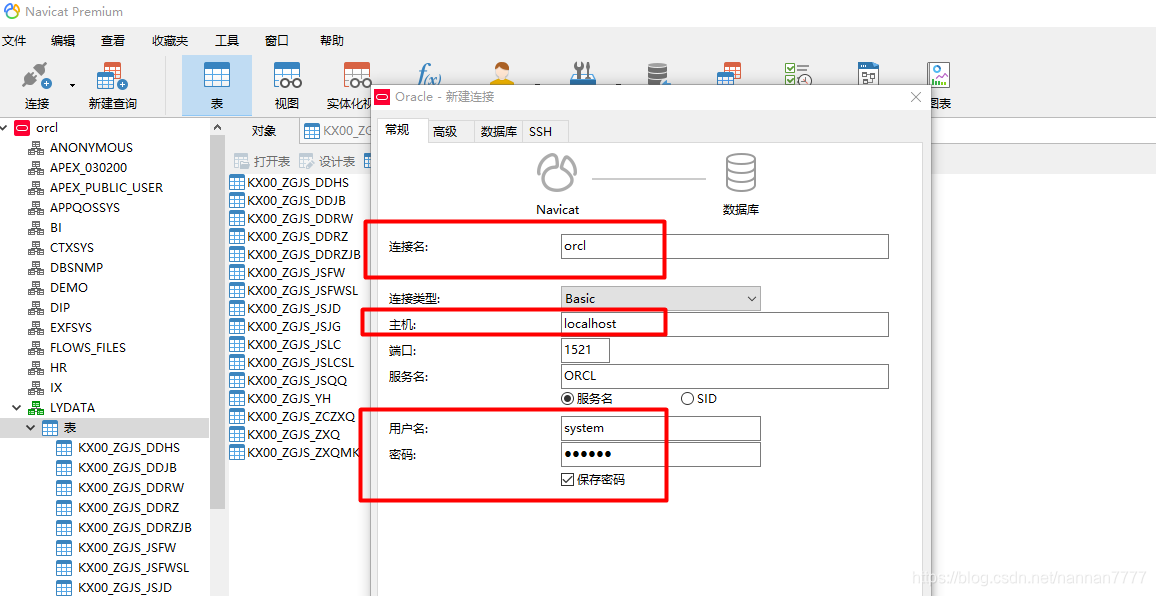Open the 查看 menu

tap(113, 41)
